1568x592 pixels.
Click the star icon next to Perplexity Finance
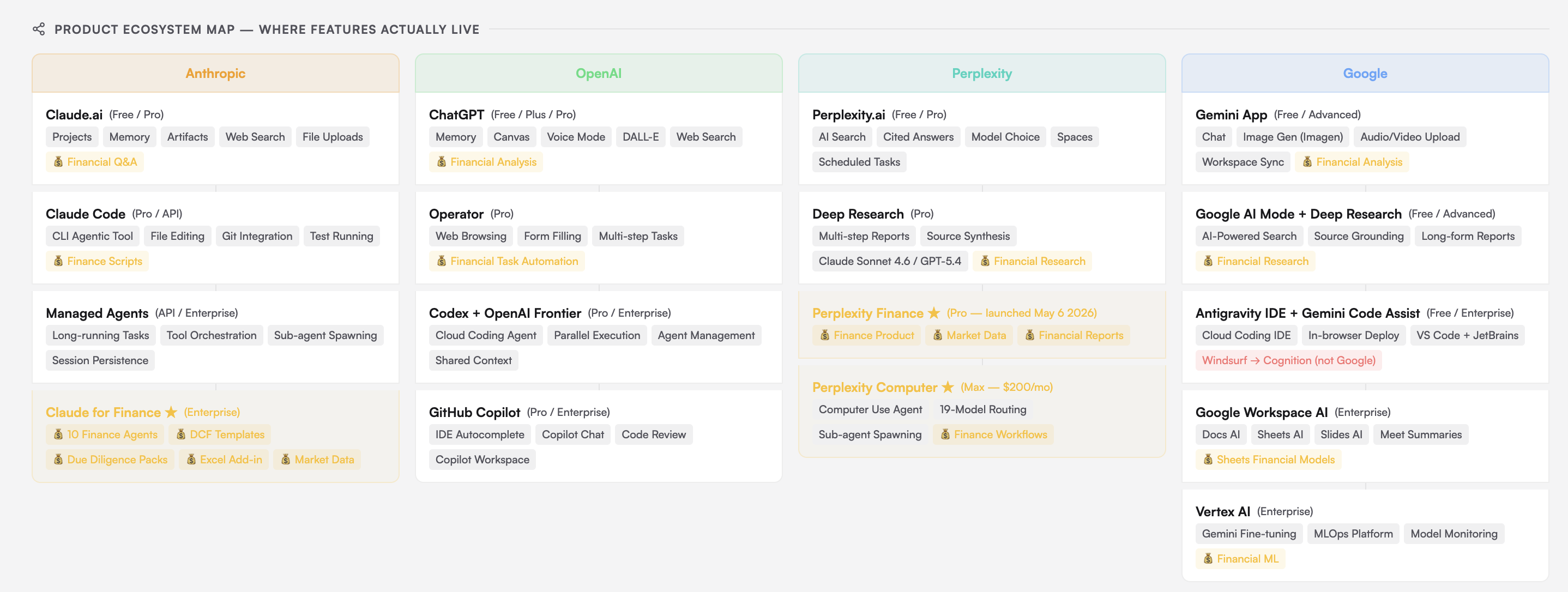pyautogui.click(x=934, y=313)
